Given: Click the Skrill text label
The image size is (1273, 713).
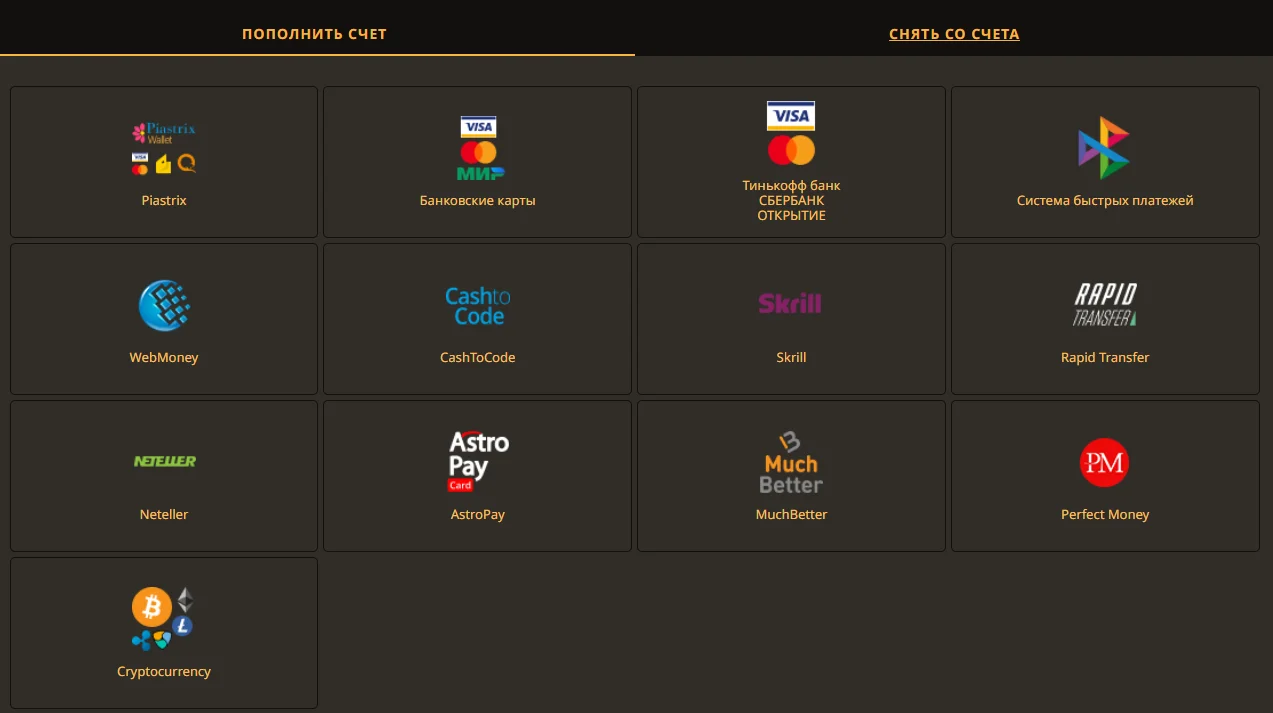Looking at the screenshot, I should tap(791, 357).
